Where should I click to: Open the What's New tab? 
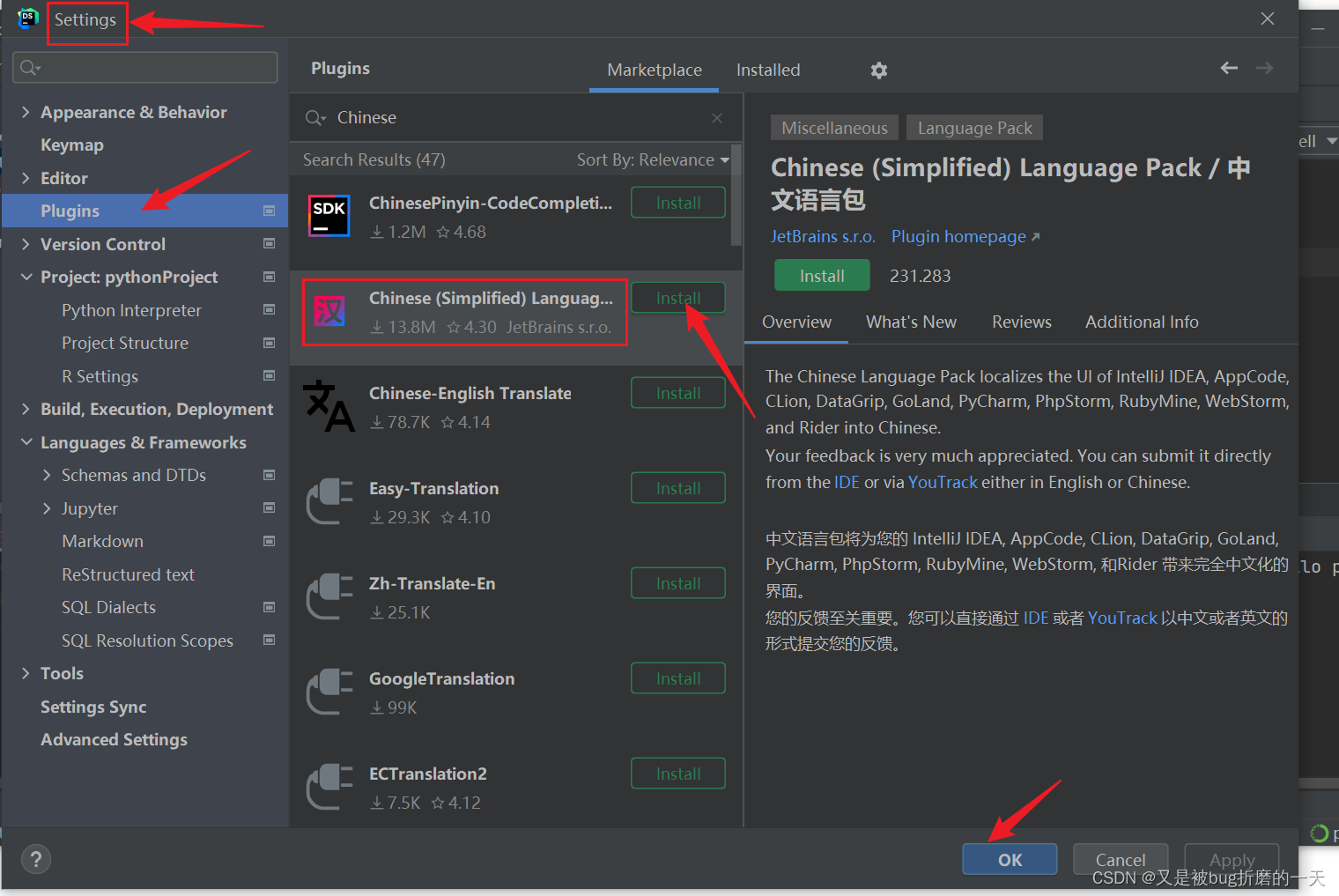[911, 322]
